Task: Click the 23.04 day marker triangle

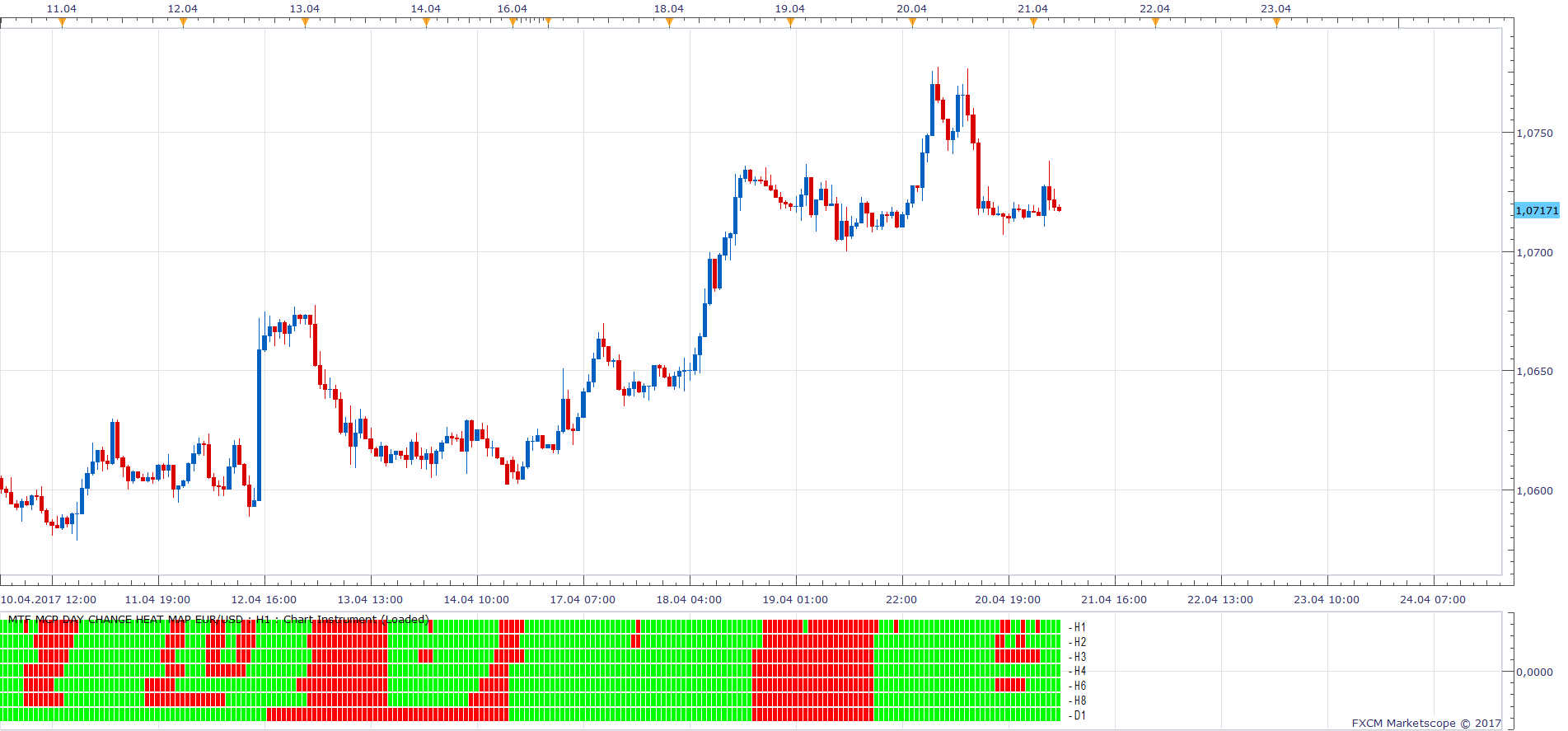Action: point(1276,23)
